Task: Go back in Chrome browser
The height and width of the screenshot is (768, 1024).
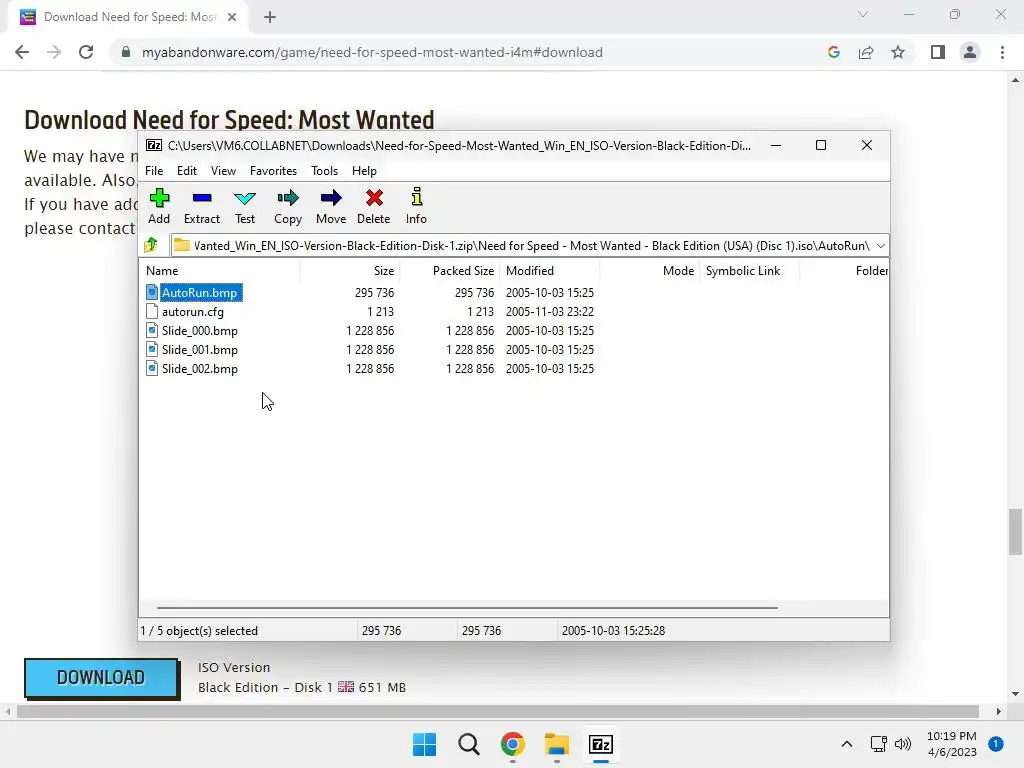Action: coord(22,52)
